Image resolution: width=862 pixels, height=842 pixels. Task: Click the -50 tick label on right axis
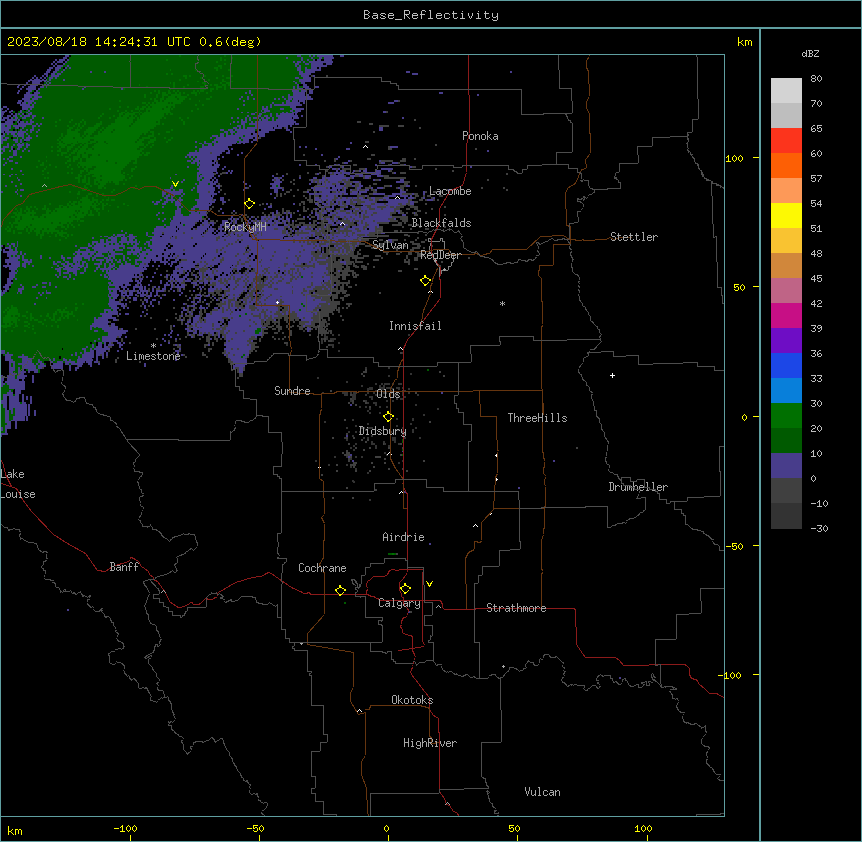[x=734, y=546]
